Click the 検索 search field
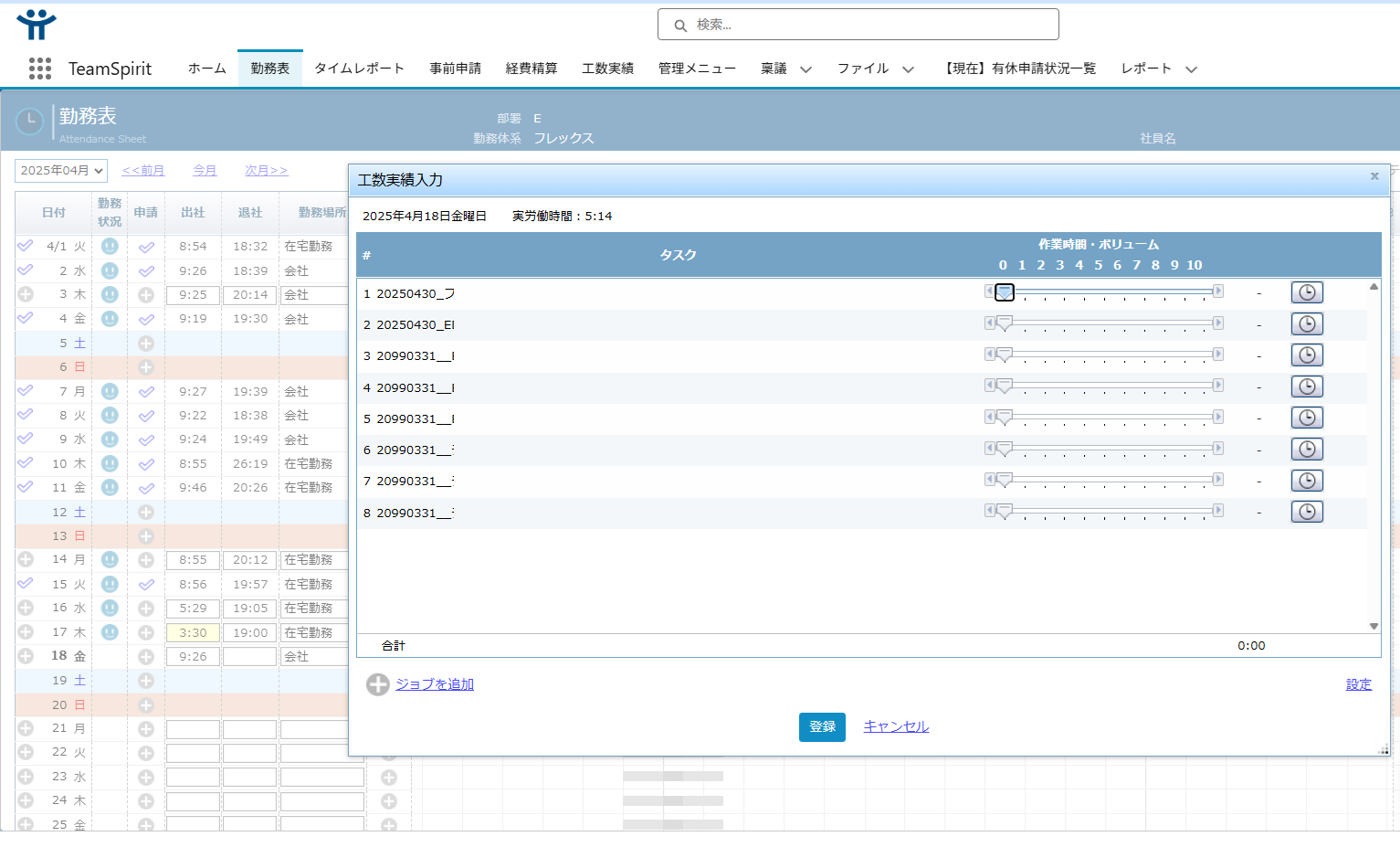 point(858,25)
